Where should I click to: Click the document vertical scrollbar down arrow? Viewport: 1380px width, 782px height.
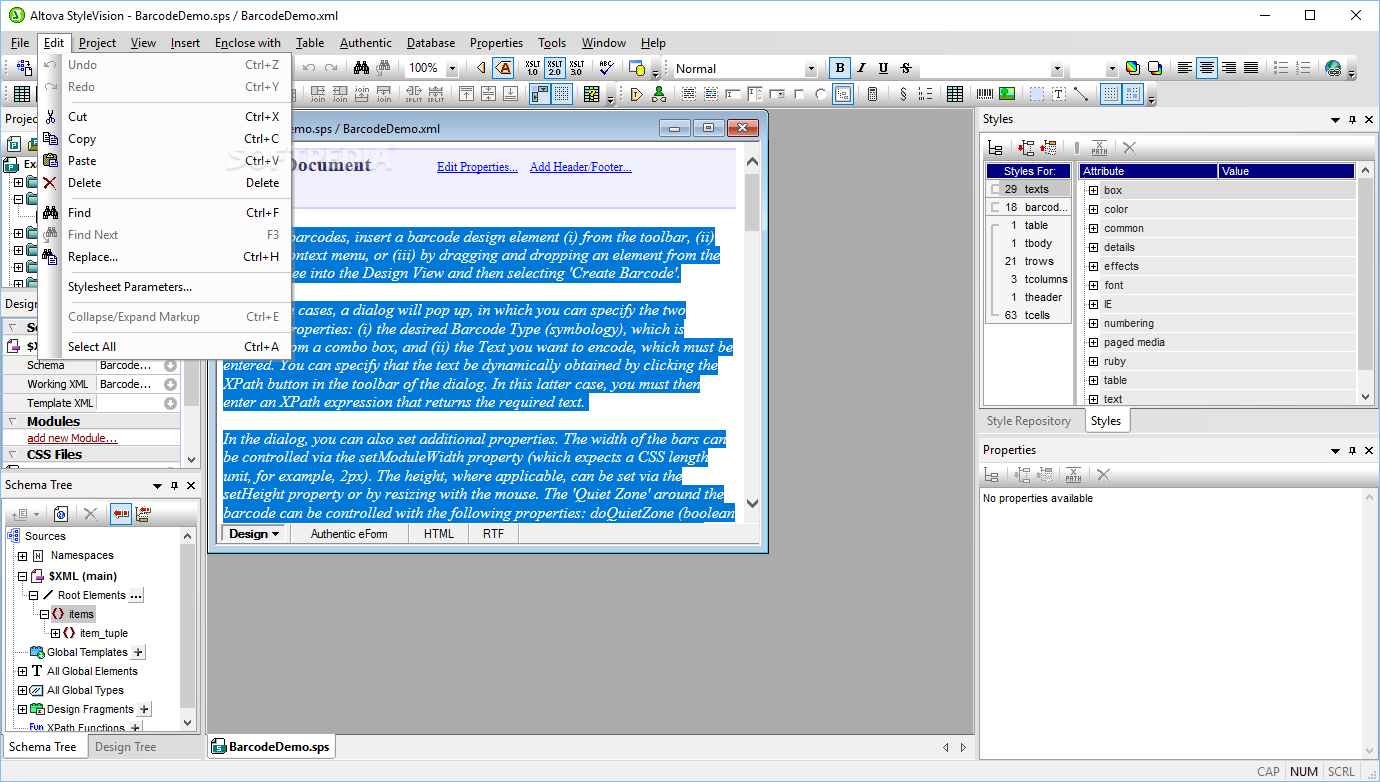coord(753,504)
